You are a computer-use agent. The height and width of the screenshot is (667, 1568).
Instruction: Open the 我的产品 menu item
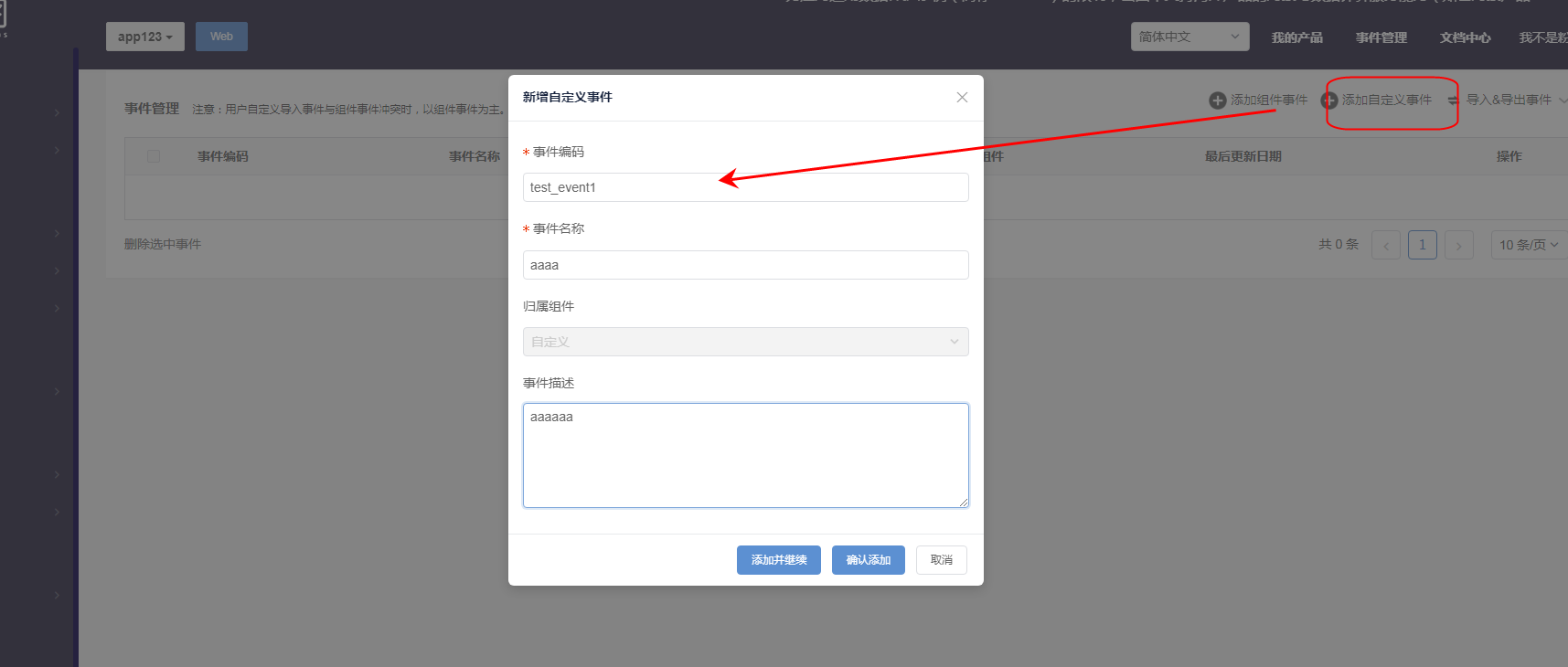1296,37
